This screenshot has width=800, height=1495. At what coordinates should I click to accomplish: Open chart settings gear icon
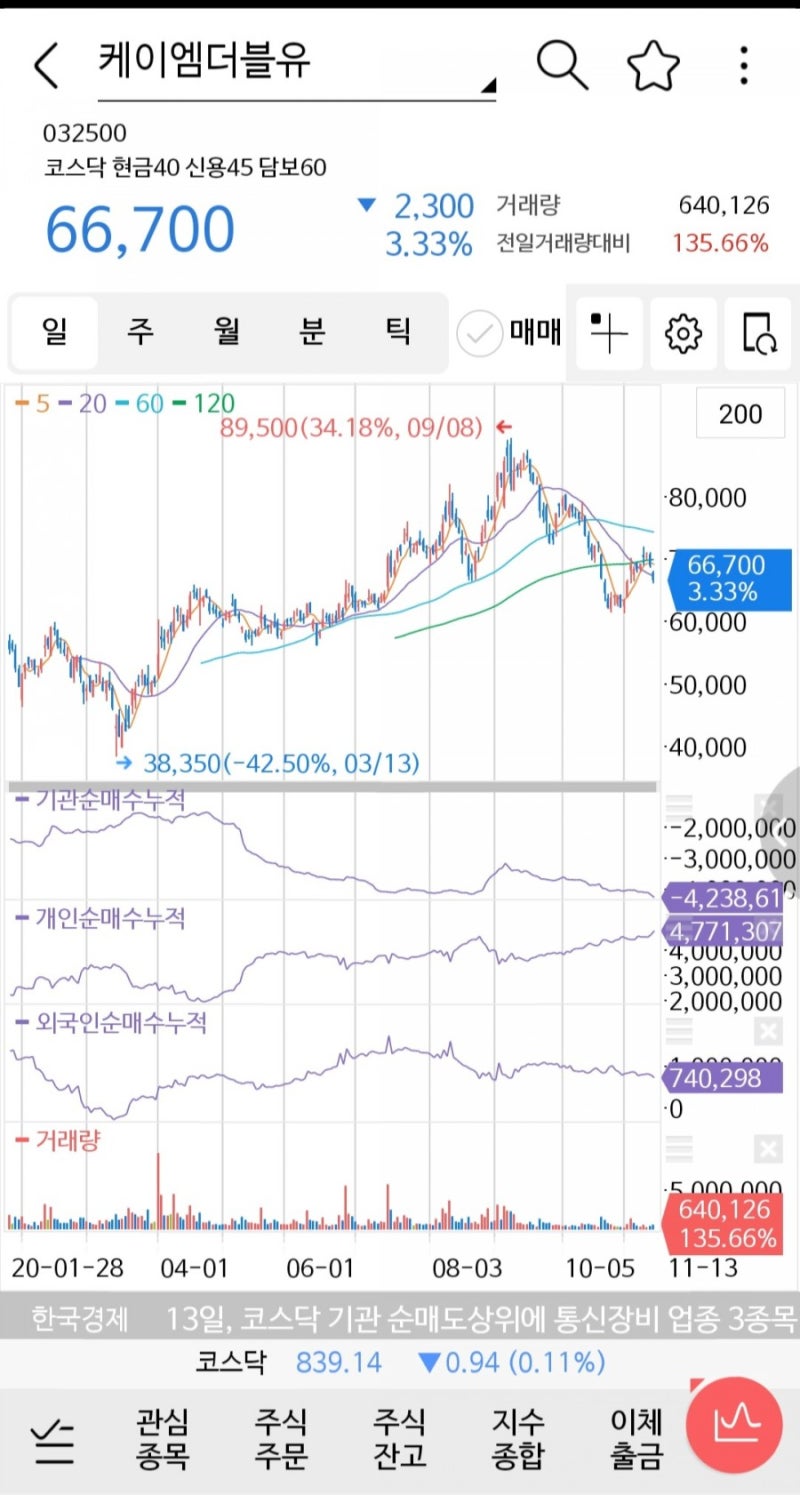click(684, 333)
